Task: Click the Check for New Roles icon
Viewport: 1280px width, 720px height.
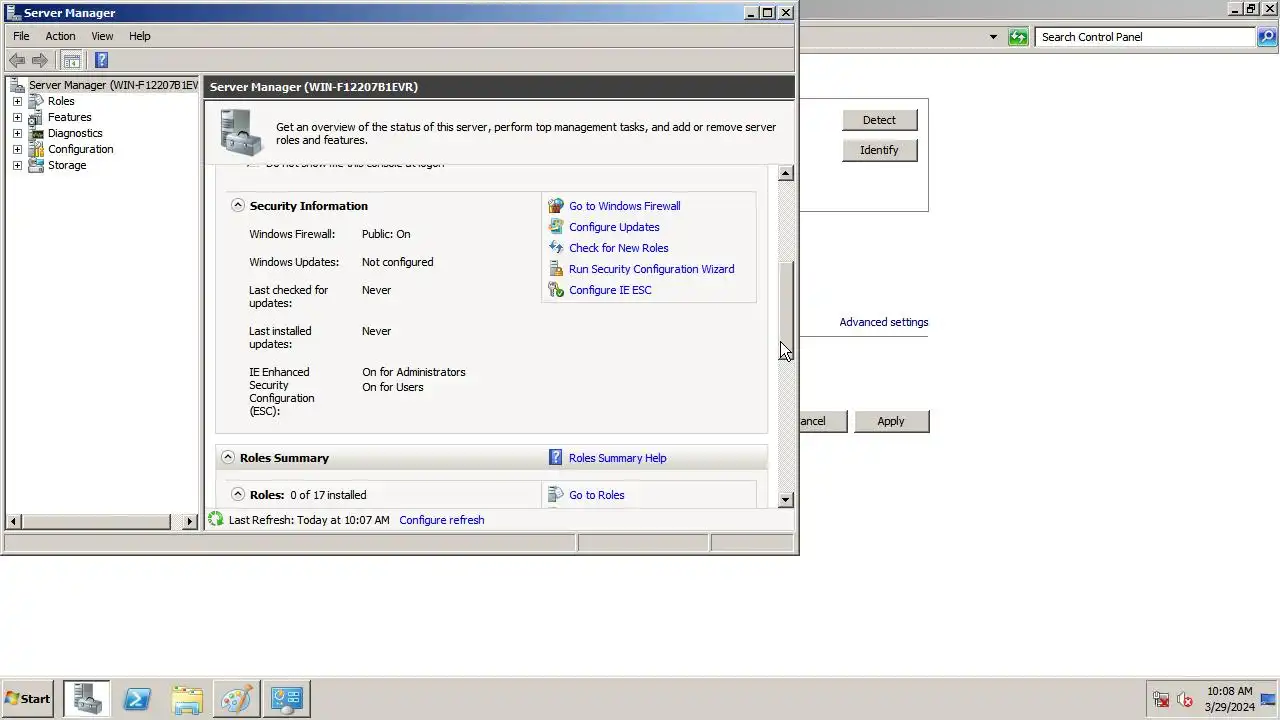Action: (x=556, y=248)
